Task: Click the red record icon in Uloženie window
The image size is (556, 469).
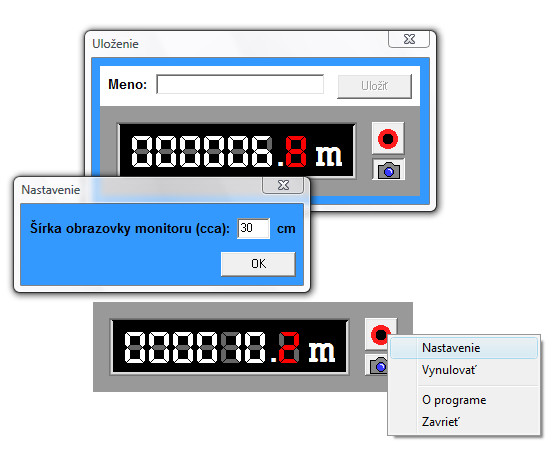Action: click(x=388, y=138)
